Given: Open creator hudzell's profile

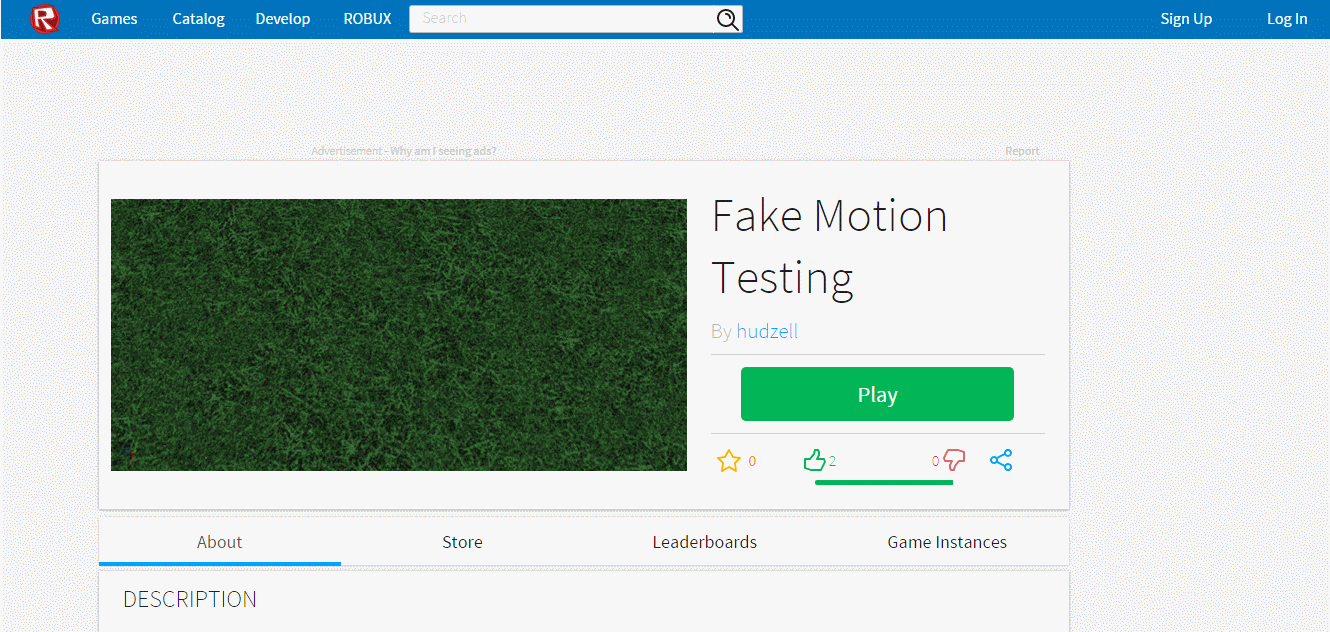Looking at the screenshot, I should [x=767, y=331].
